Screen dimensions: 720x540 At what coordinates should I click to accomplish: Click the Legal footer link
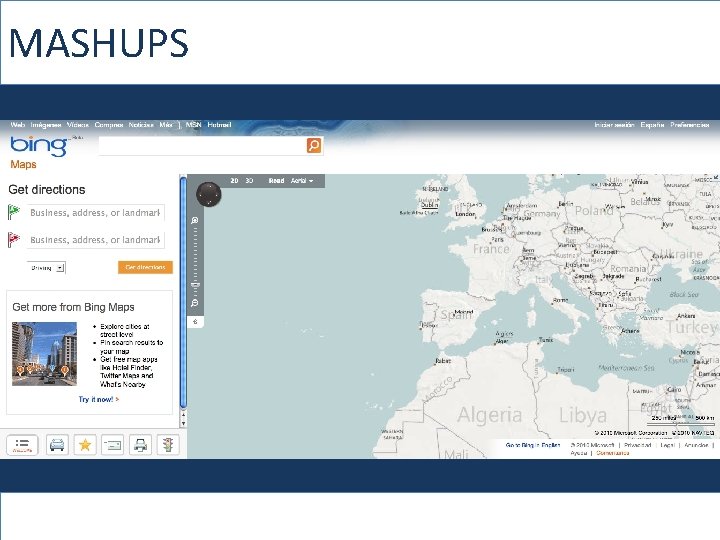[667, 445]
